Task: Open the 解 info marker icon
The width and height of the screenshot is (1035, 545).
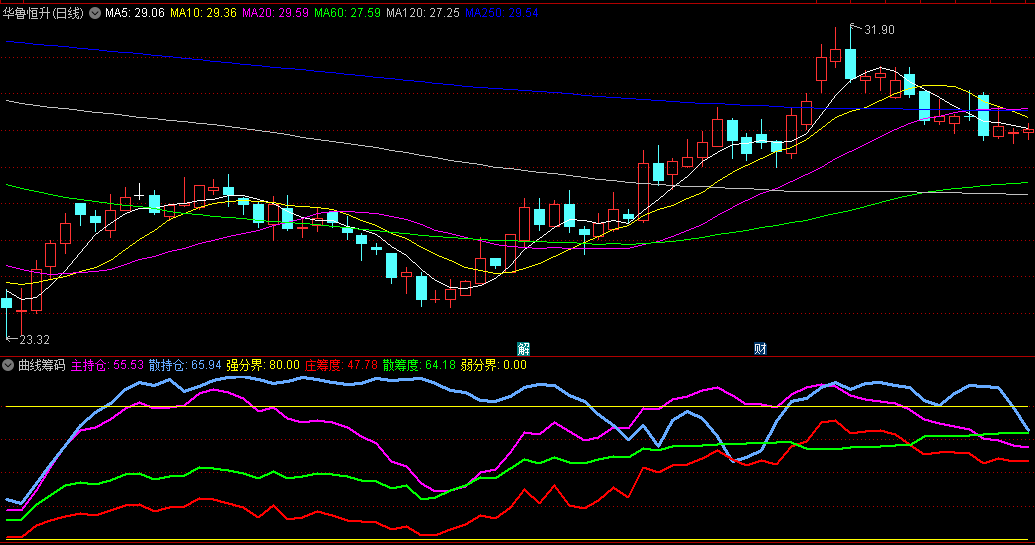Action: 523,349
